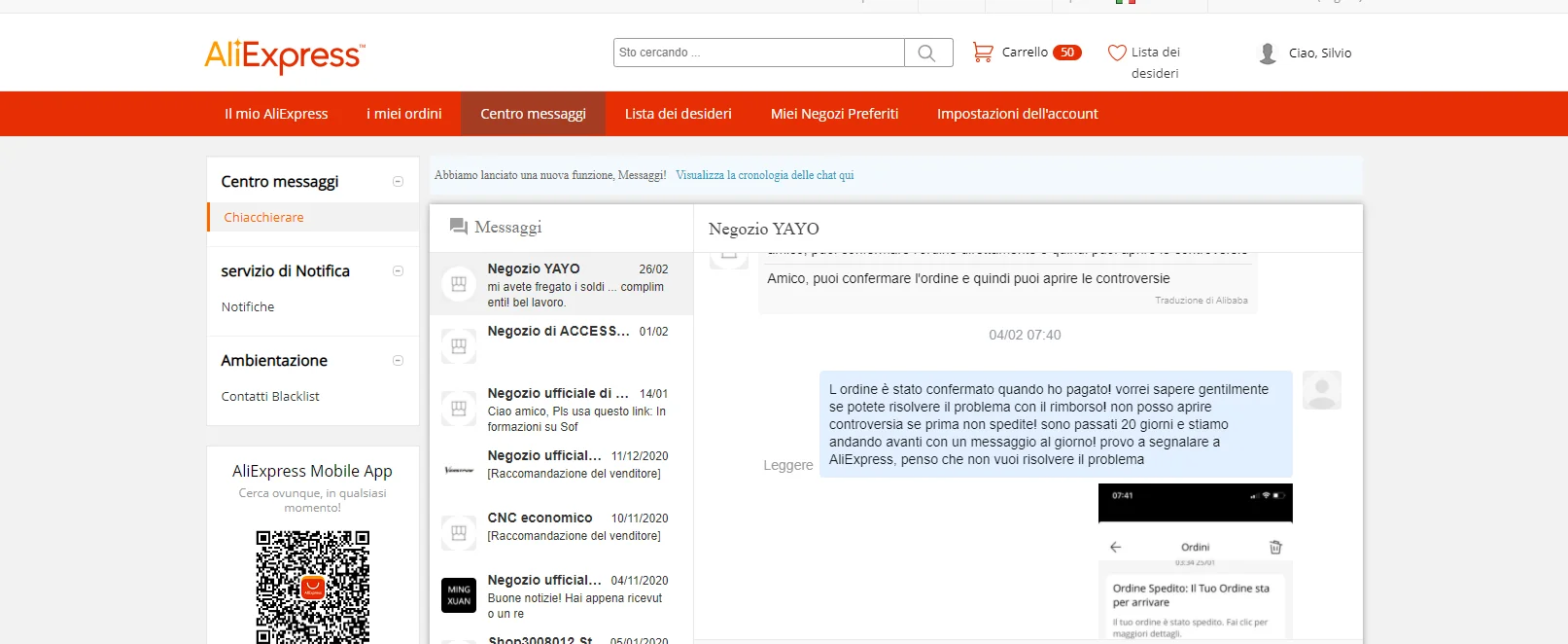Screen dimensions: 1568x644
Task: Click the cart count badge 50
Action: (x=1067, y=53)
